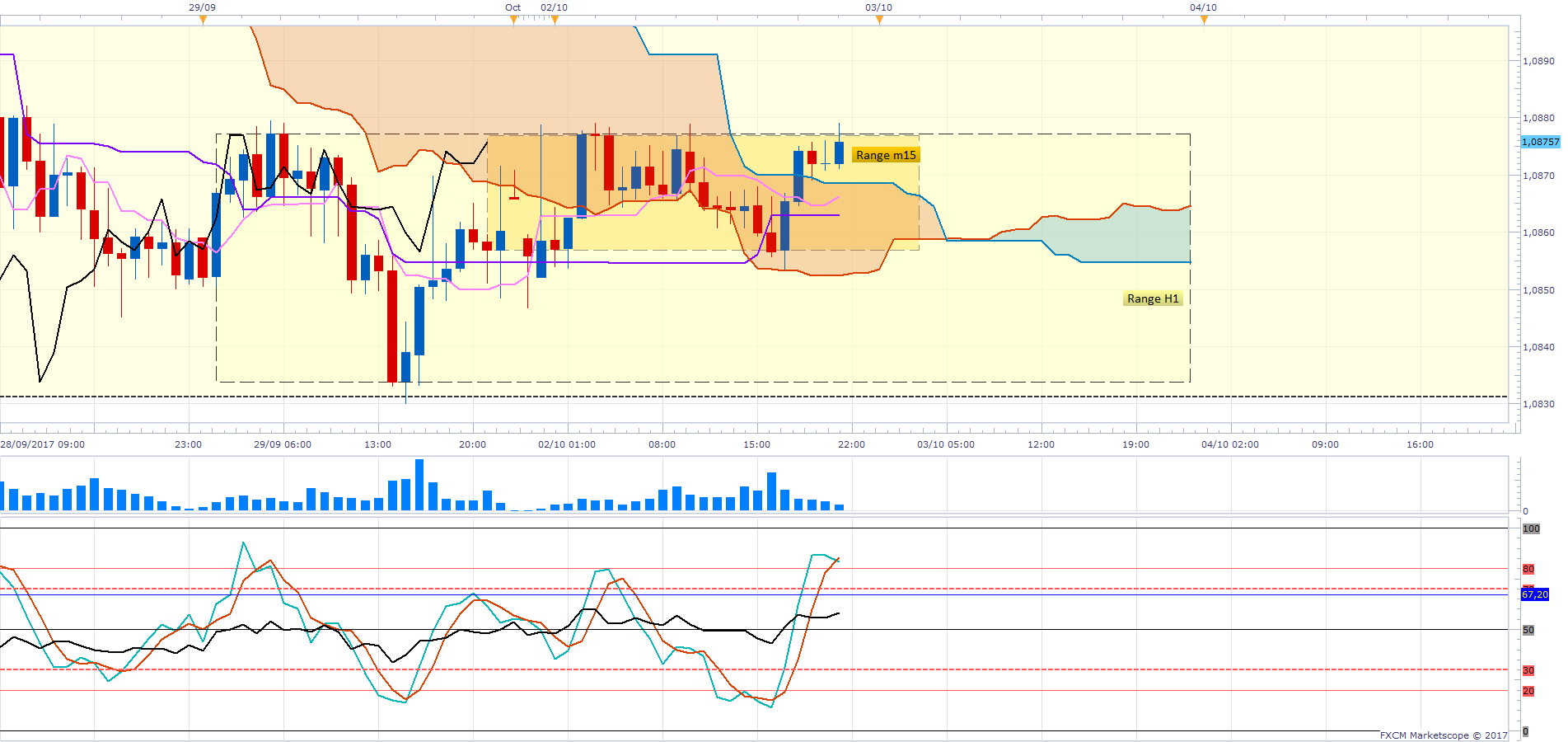Click the '02/10 01:00' time axis label
Viewport: 1568px width, 742px height.
tap(567, 444)
